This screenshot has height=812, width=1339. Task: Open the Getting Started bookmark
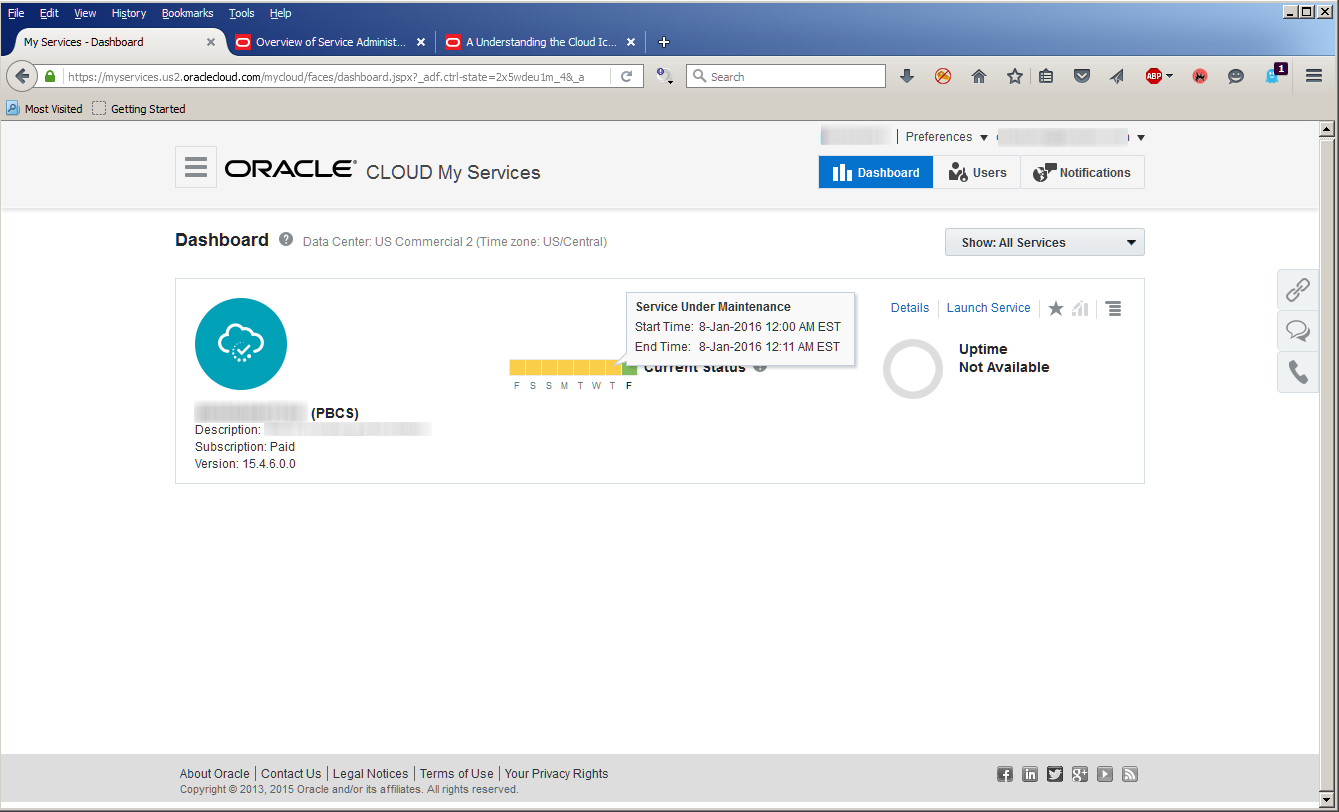pyautogui.click(x=139, y=108)
